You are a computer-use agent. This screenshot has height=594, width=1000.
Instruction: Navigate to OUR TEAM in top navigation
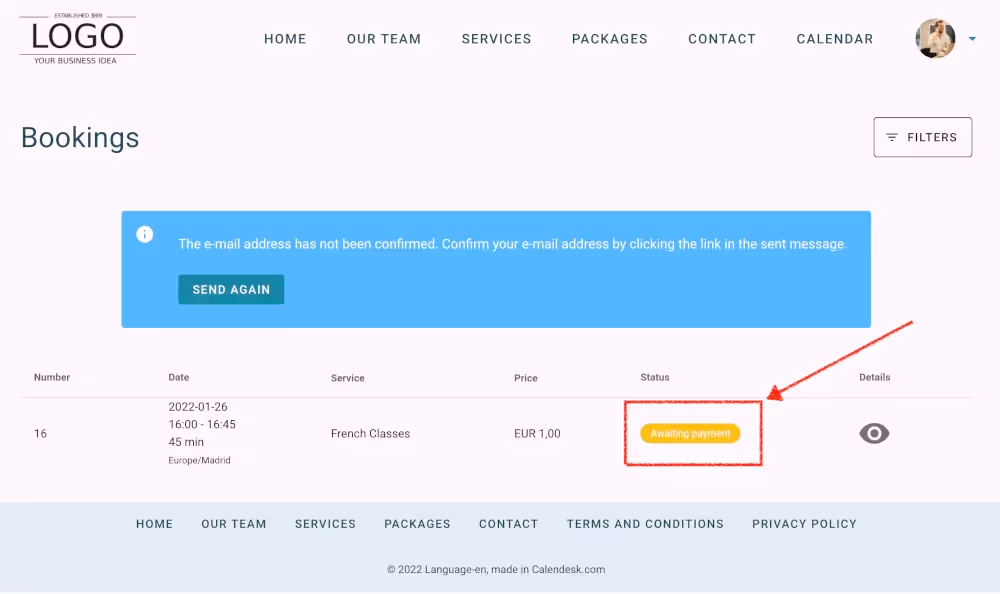384,39
